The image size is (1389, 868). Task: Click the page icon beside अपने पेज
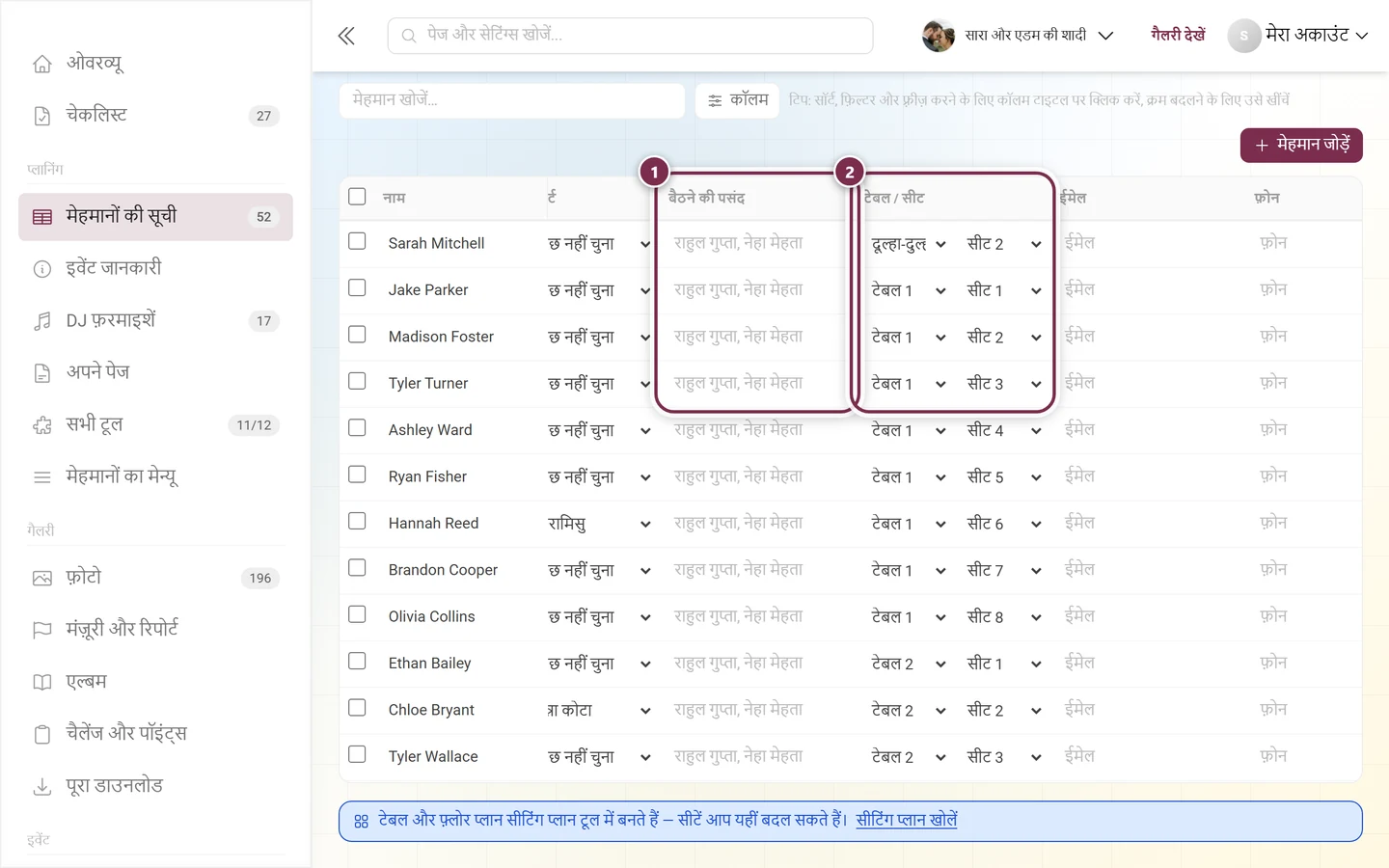point(42,373)
